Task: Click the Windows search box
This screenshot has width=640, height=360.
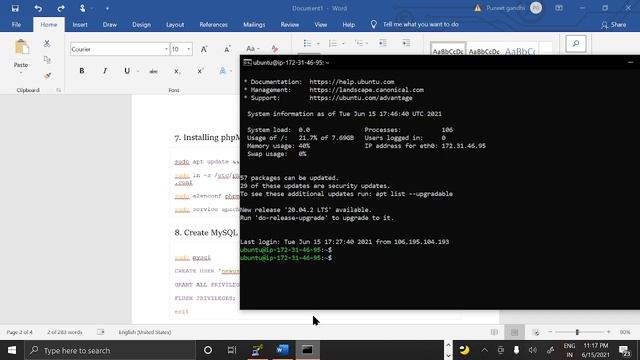Action: (x=111, y=350)
